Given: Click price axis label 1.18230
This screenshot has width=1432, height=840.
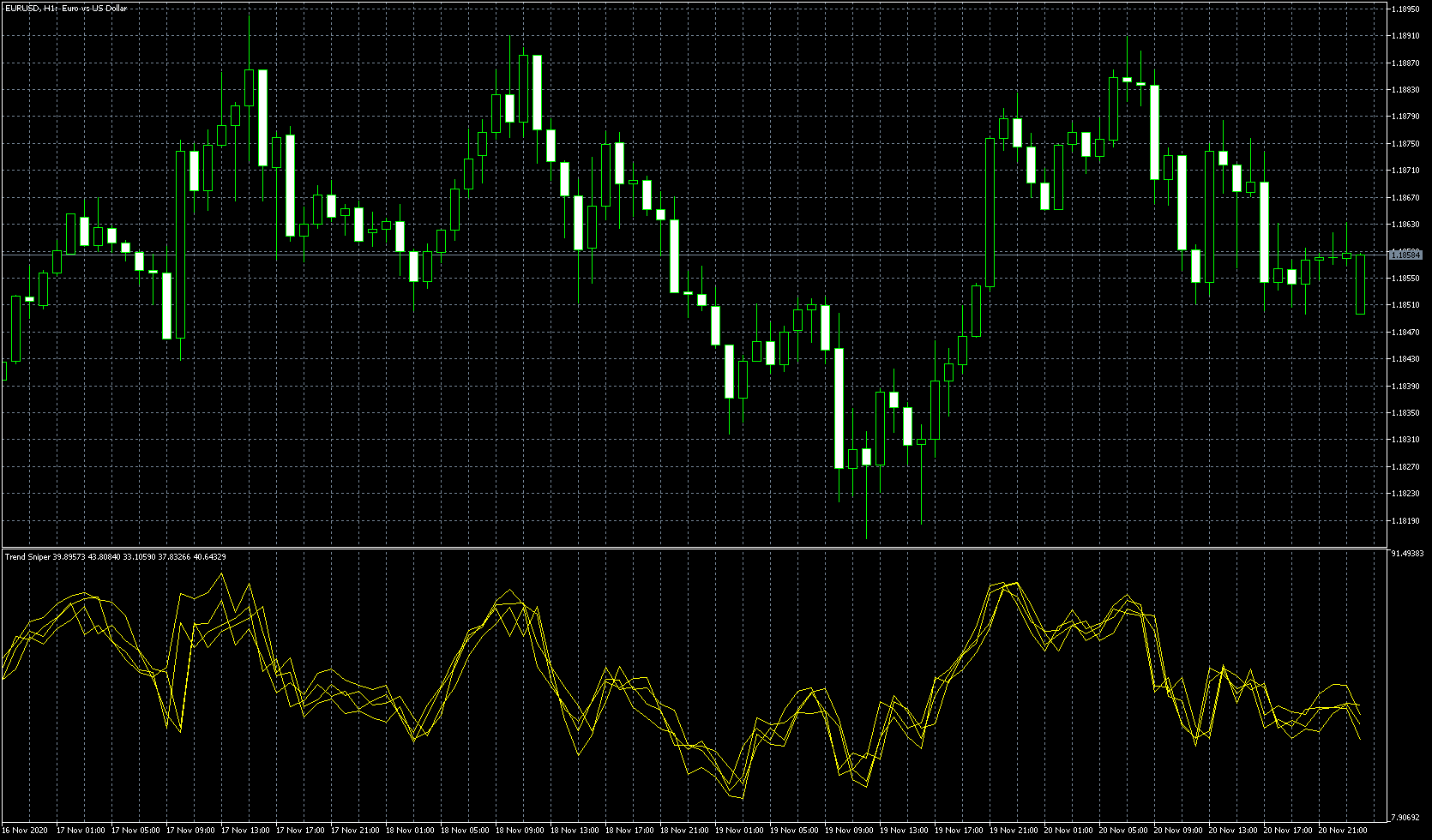Looking at the screenshot, I should [x=1406, y=494].
